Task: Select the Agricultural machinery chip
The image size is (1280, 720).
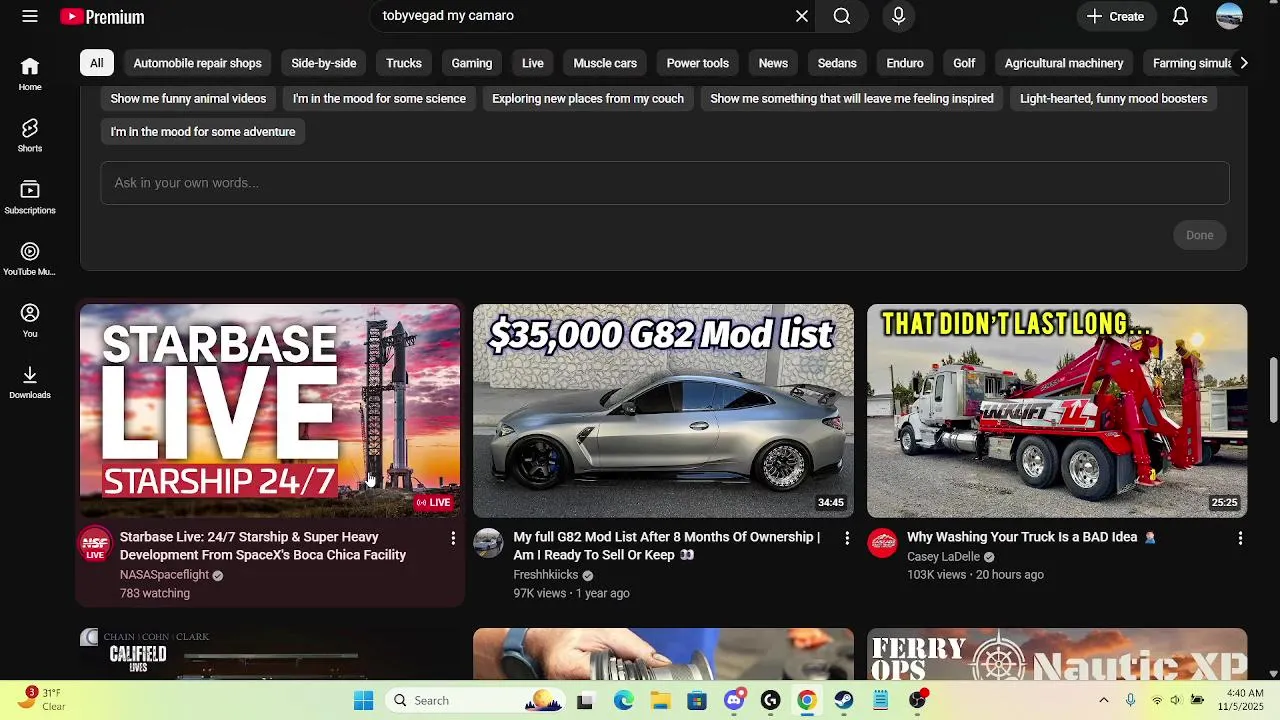Action: point(1064,63)
